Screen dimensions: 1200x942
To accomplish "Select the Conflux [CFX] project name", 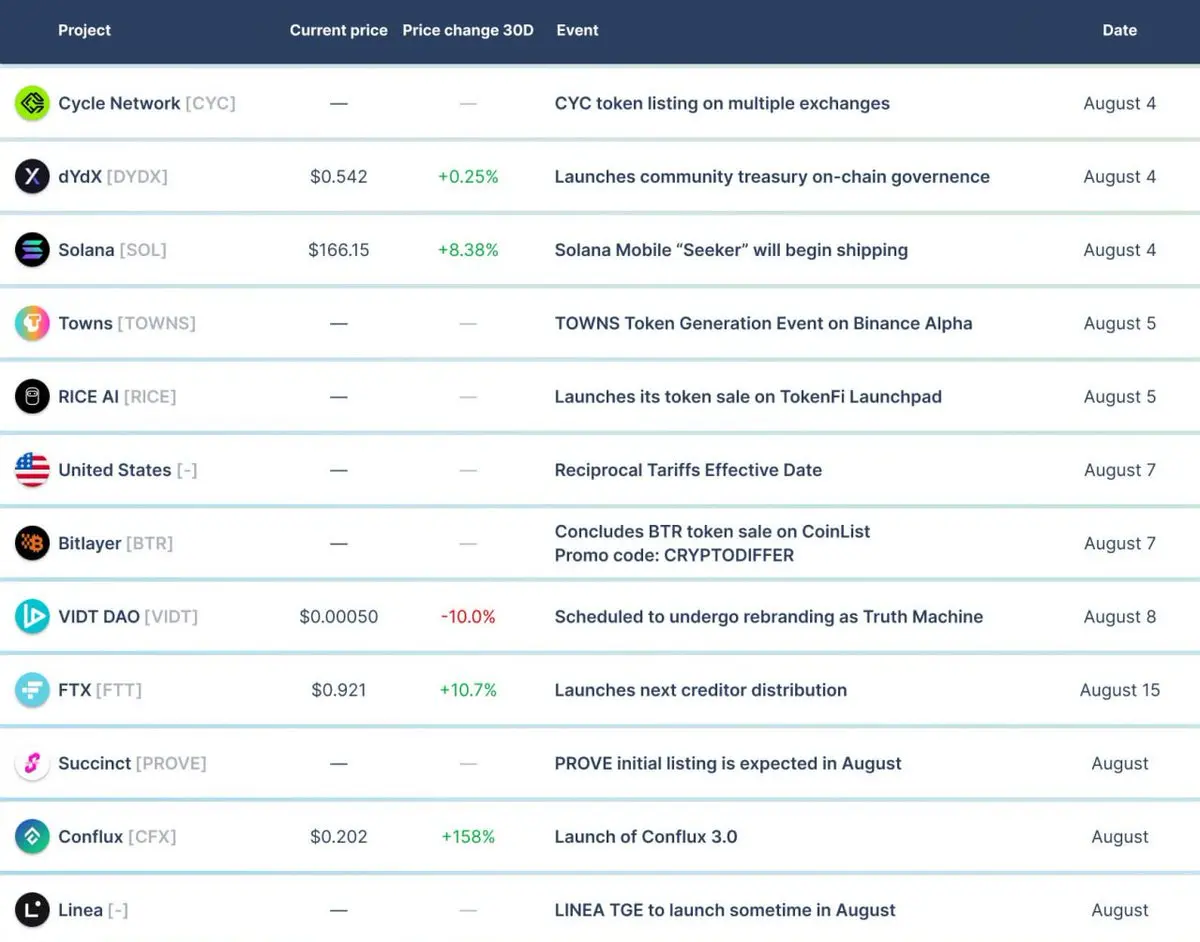I will tap(117, 837).
